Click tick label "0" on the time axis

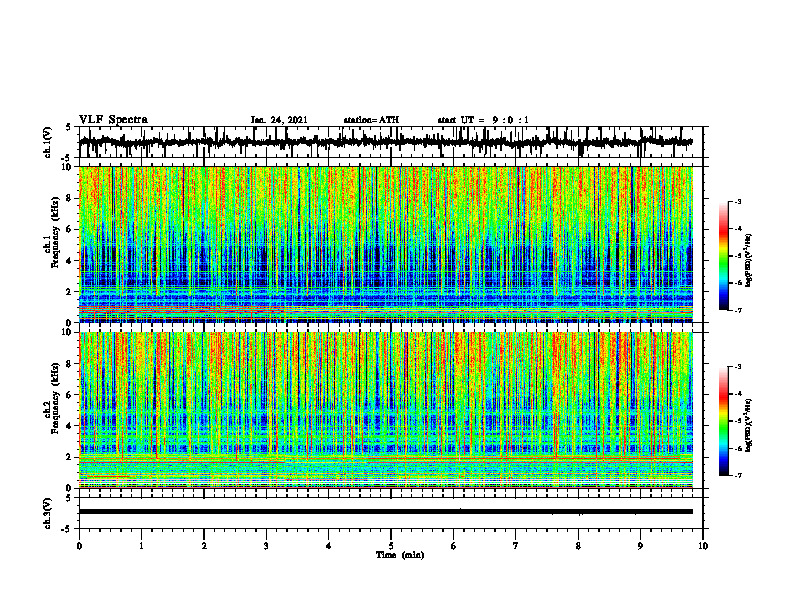(79, 546)
